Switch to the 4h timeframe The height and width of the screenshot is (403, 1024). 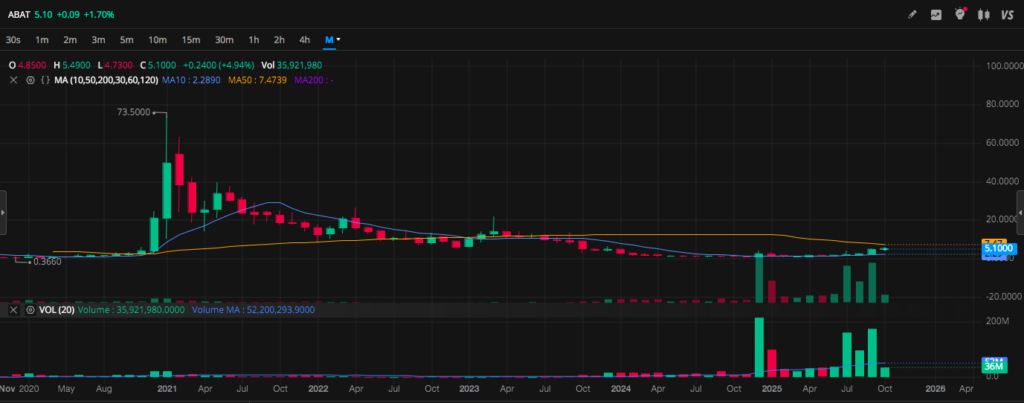(304, 40)
